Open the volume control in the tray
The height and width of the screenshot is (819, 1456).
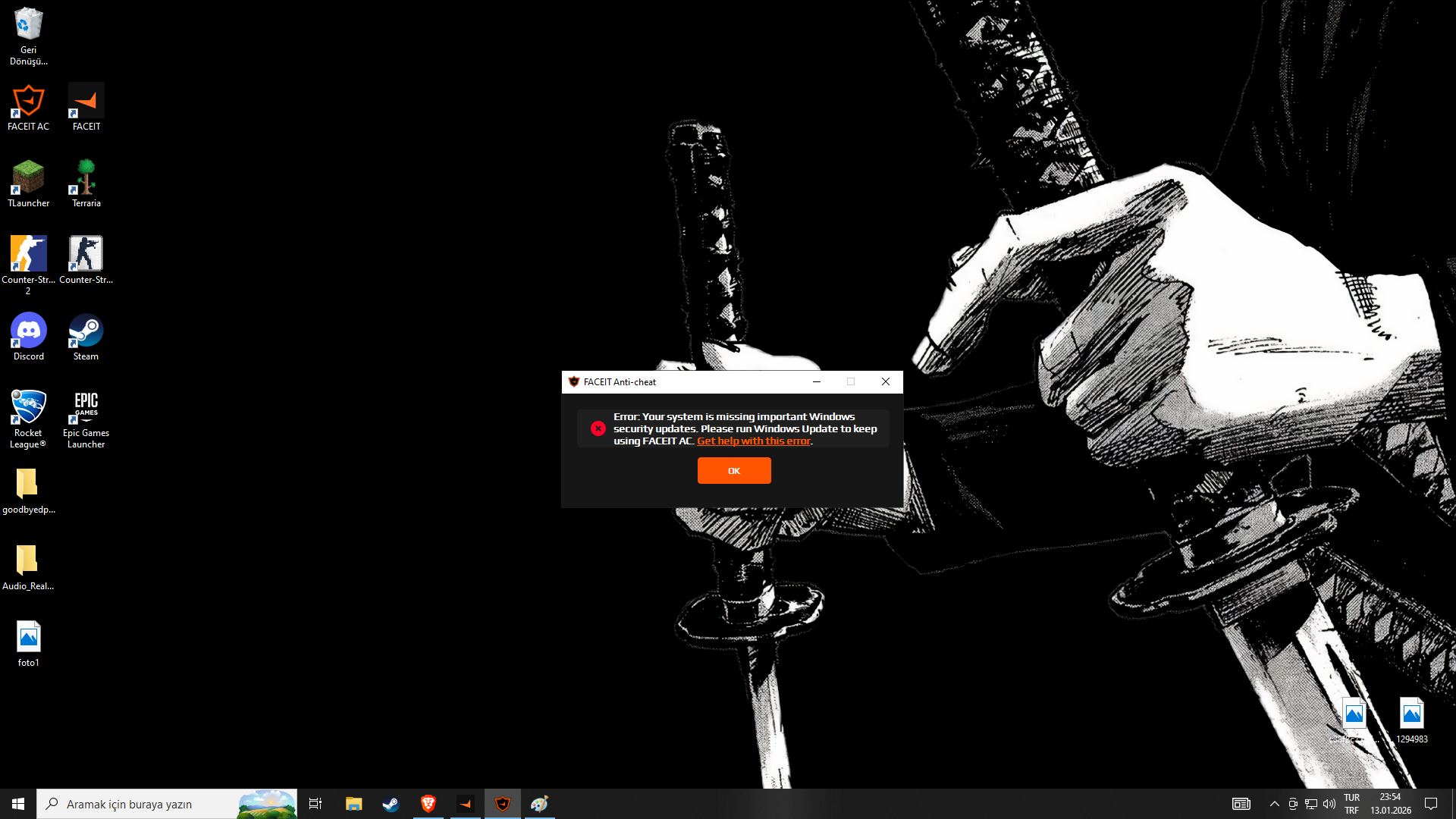click(x=1329, y=804)
